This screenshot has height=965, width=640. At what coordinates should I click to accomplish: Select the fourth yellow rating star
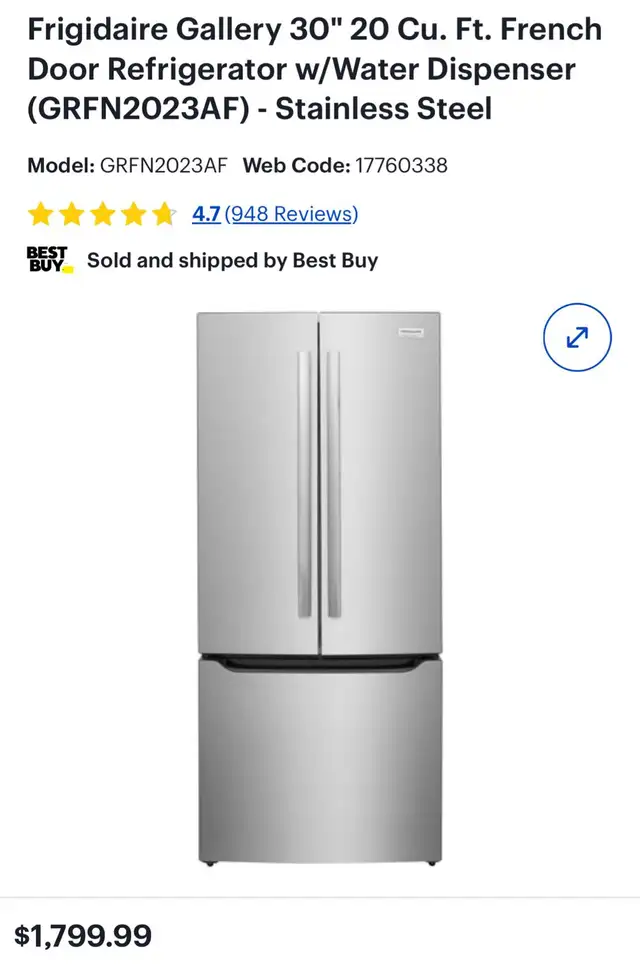point(133,214)
